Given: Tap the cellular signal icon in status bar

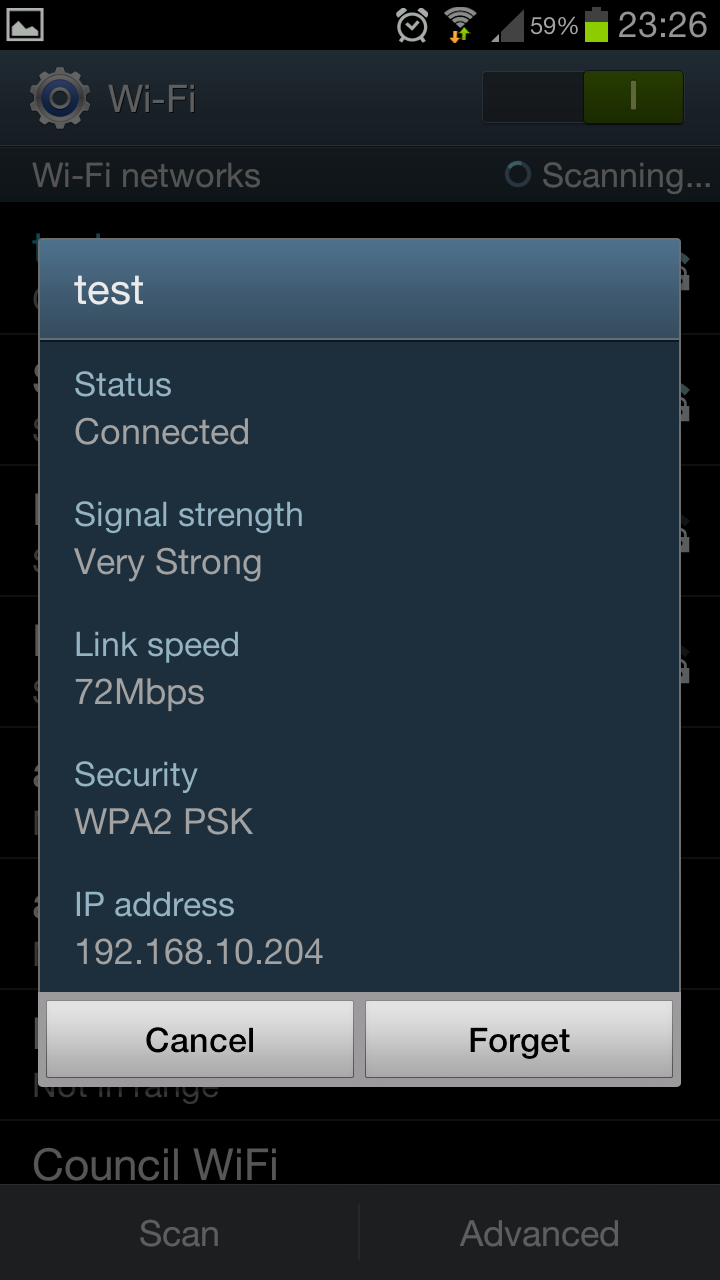Looking at the screenshot, I should point(510,24).
